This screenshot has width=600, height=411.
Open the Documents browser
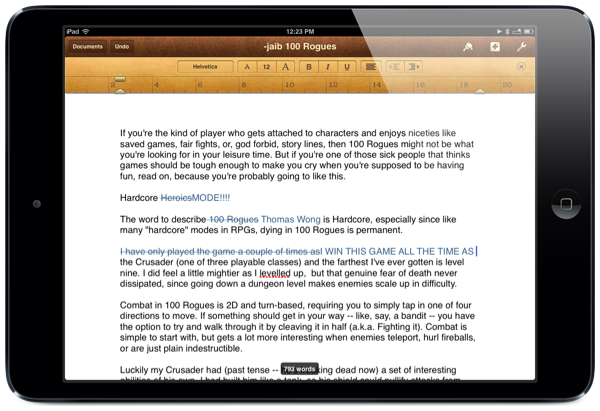tap(88, 47)
